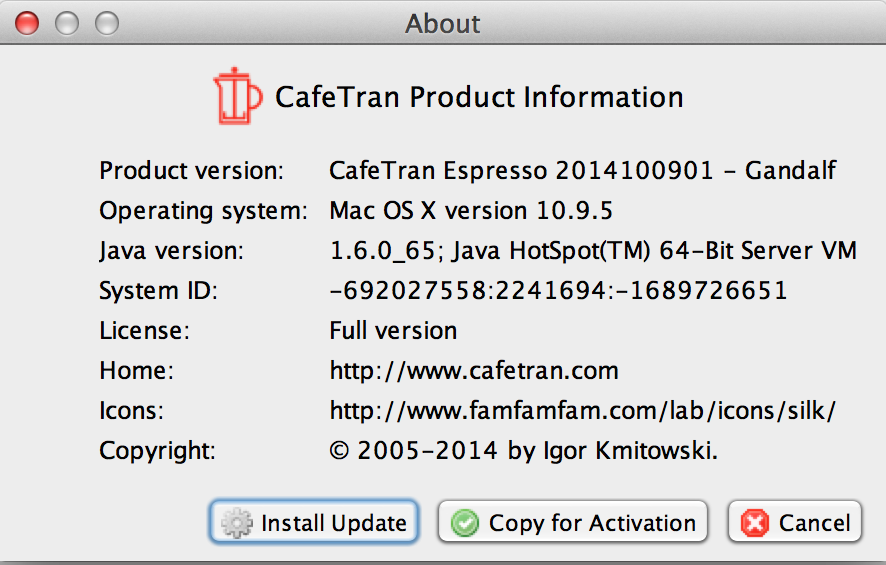Image resolution: width=886 pixels, height=565 pixels.
Task: Click the red X icon on Cancel
Action: coord(755,523)
